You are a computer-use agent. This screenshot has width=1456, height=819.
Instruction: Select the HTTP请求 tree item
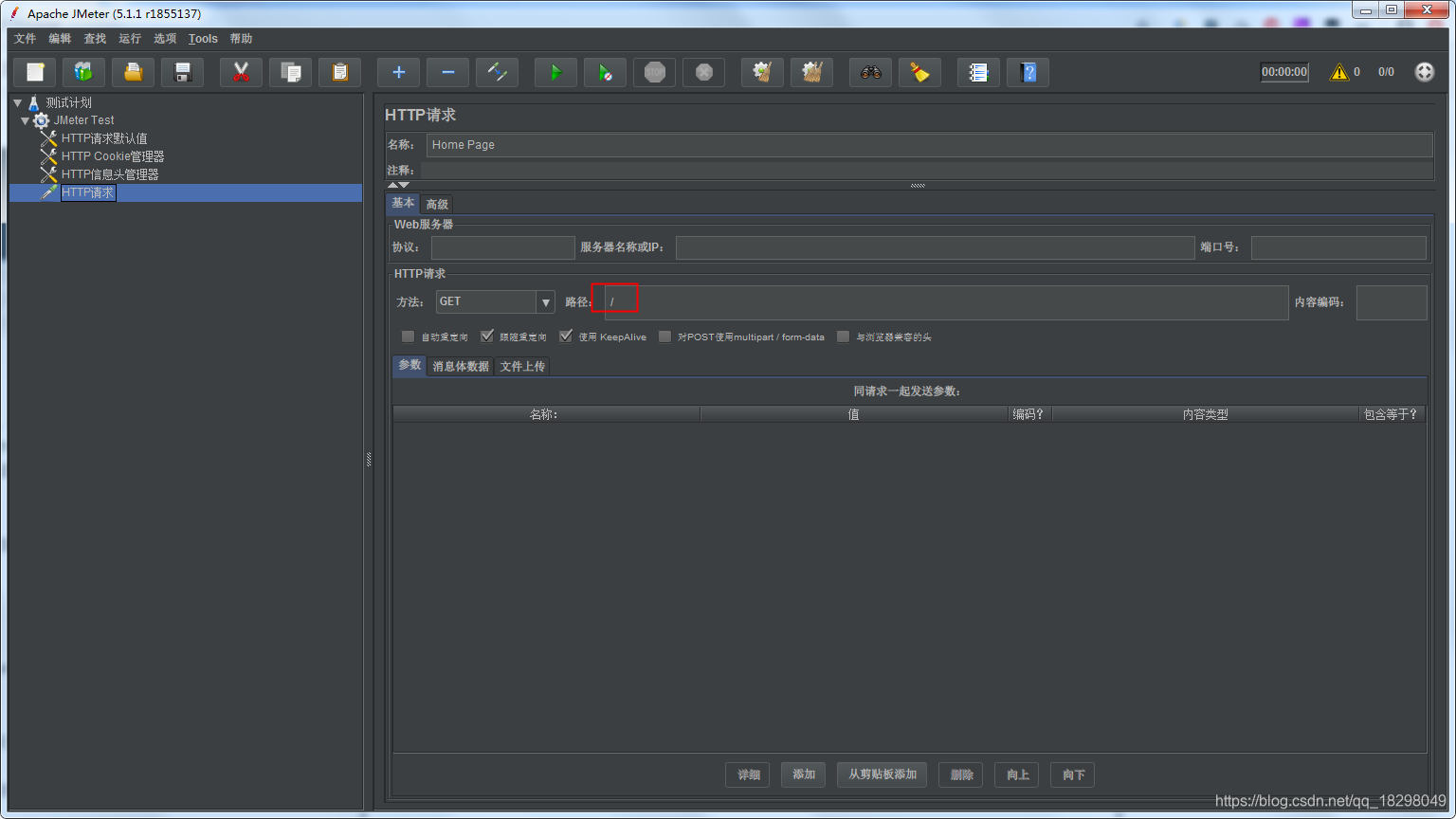point(88,192)
